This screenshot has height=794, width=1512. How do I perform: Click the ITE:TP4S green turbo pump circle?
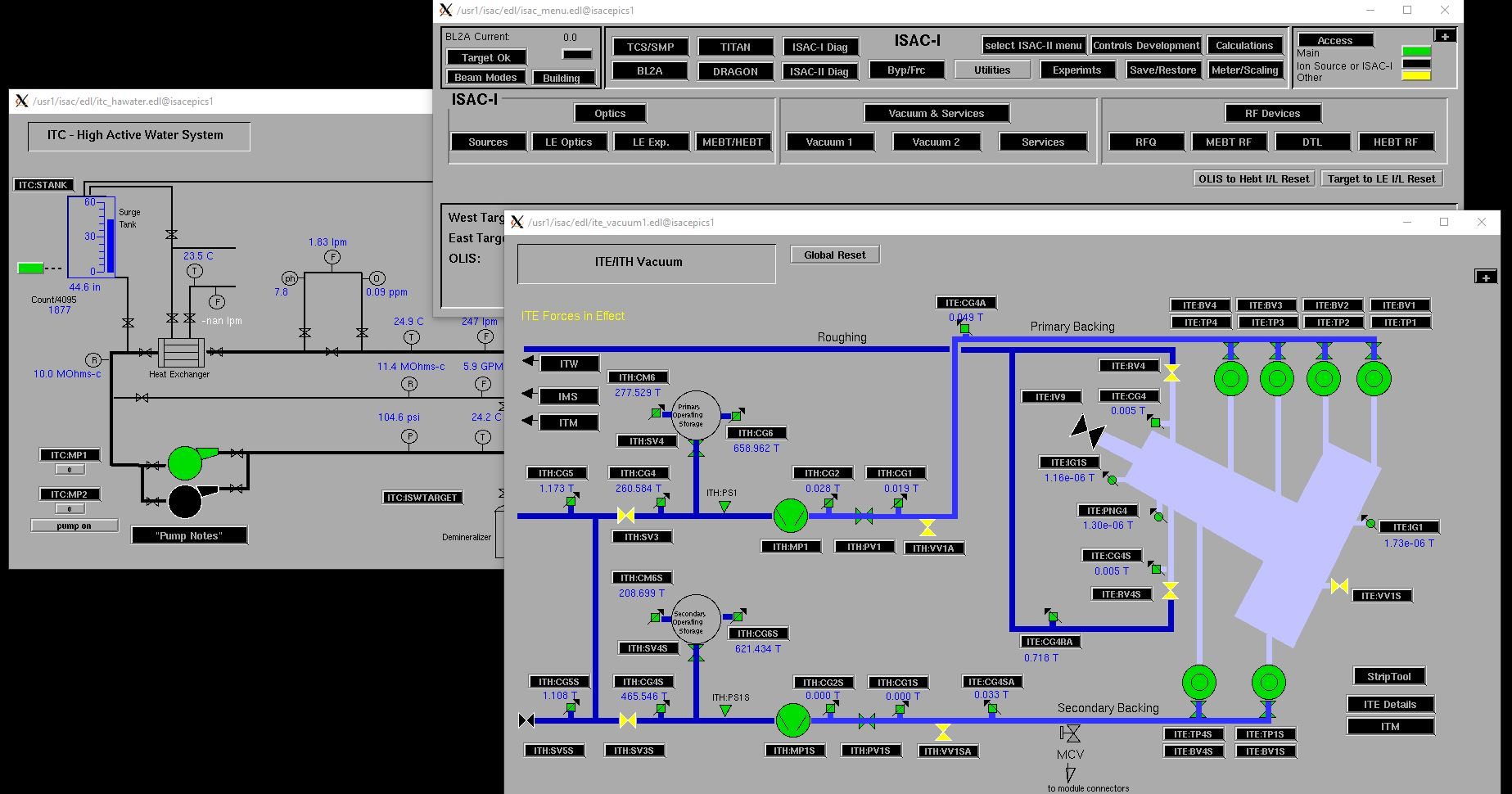1199,682
